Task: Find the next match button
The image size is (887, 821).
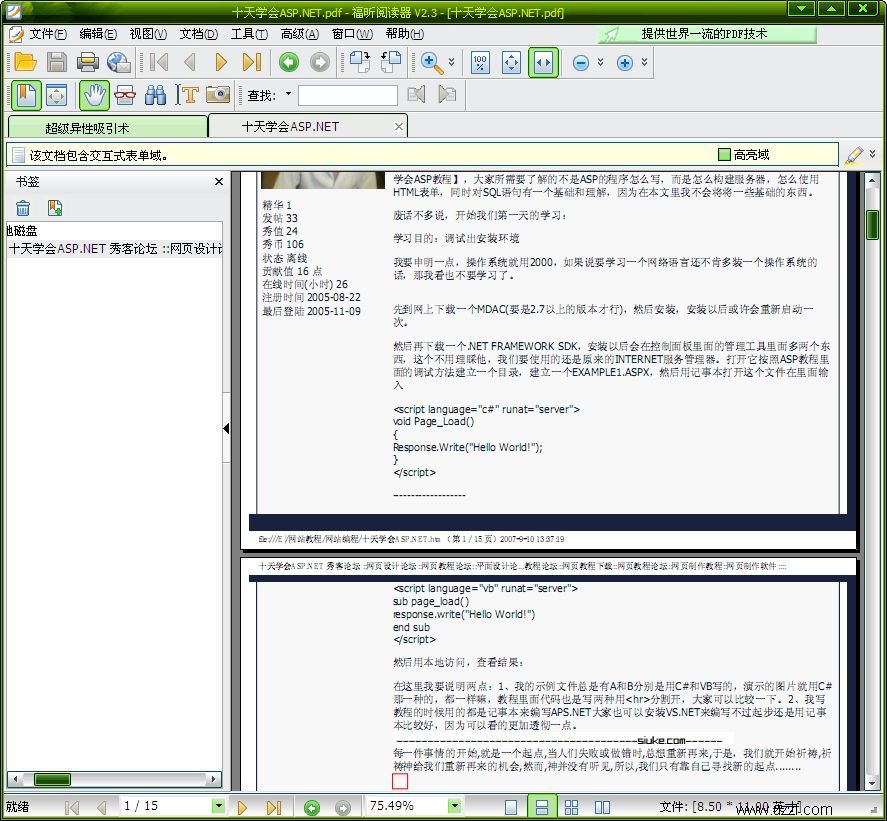Action: pos(447,94)
